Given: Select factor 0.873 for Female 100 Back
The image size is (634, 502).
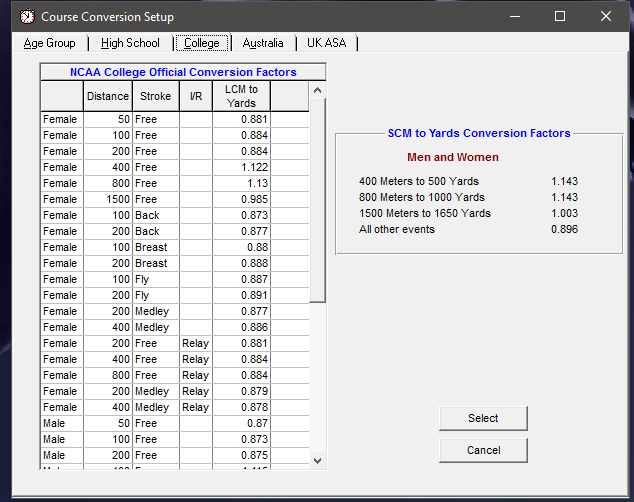Looking at the screenshot, I should pos(241,215).
